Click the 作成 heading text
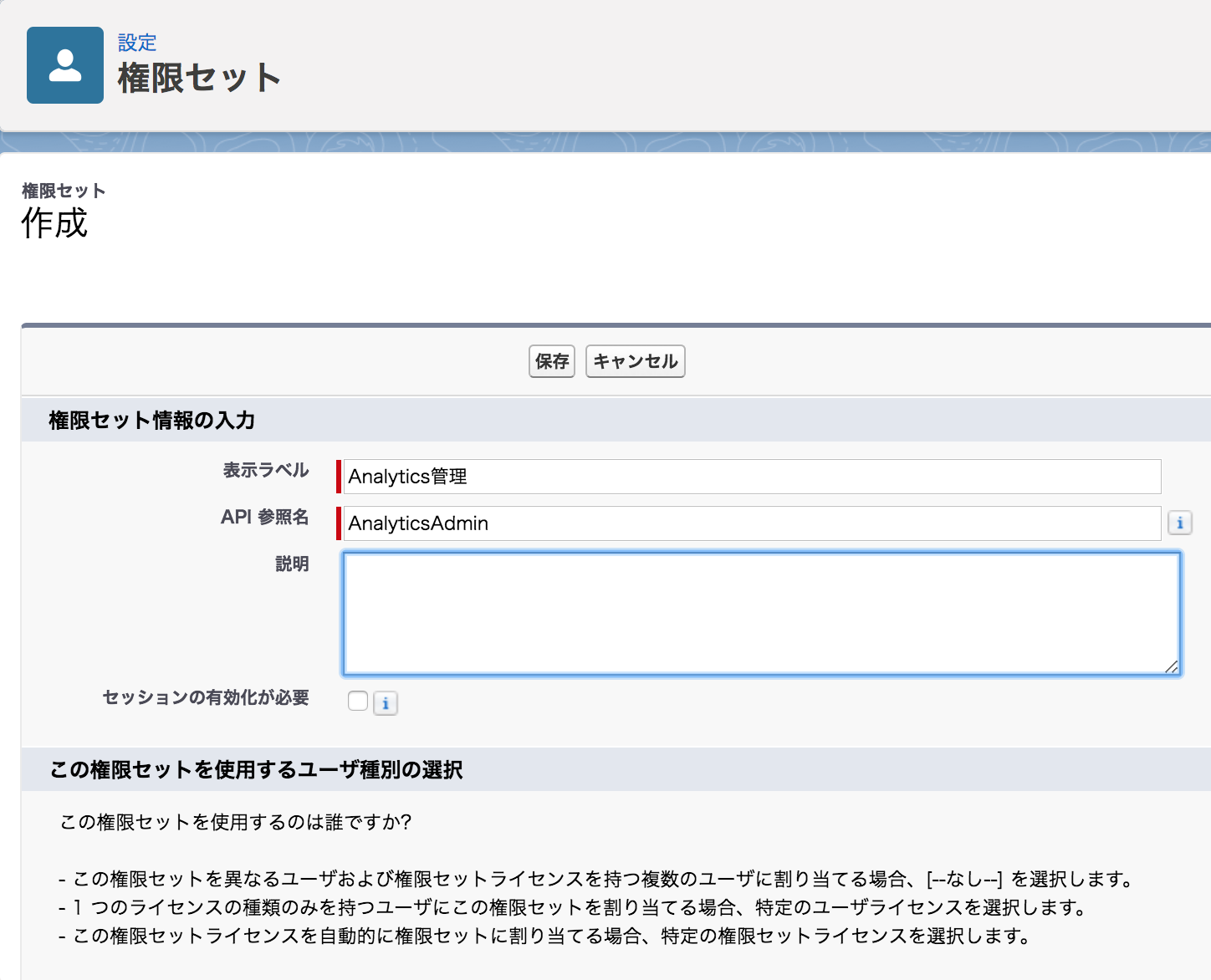1211x980 pixels. pyautogui.click(x=54, y=223)
